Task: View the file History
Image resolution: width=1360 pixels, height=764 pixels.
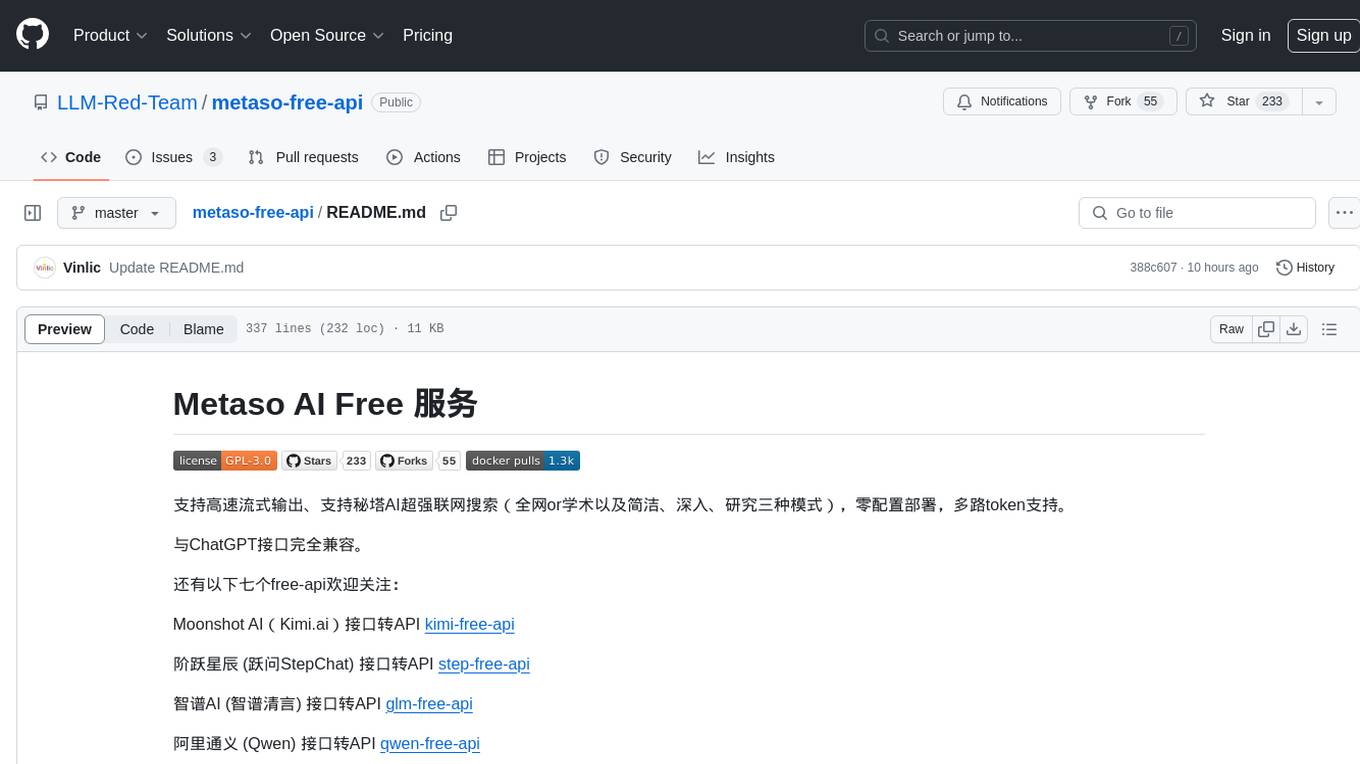Action: coord(1305,268)
